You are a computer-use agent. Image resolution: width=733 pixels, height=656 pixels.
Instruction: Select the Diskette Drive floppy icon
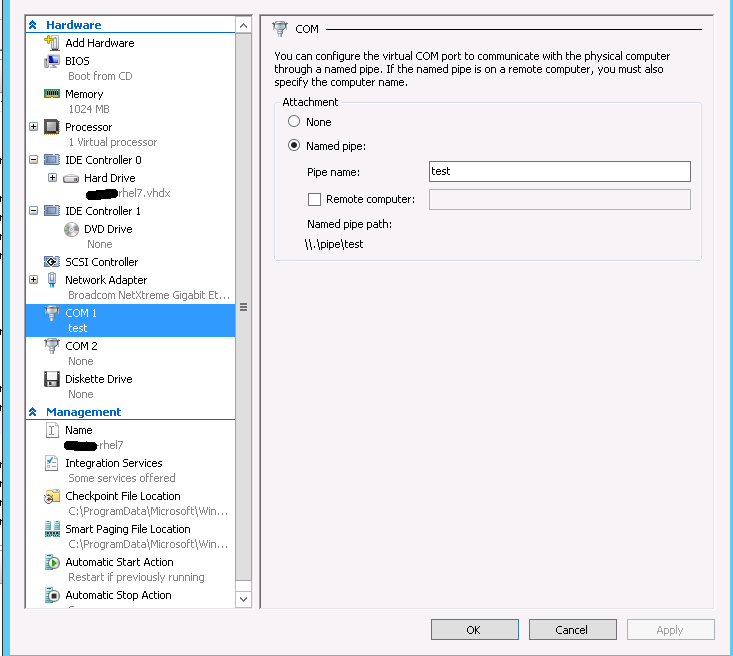52,379
